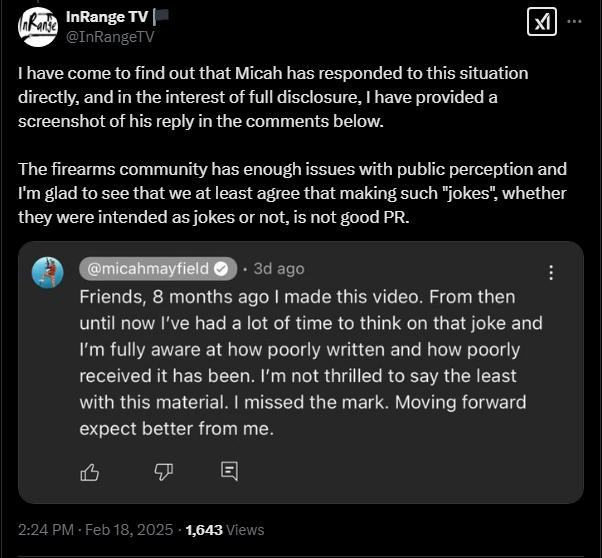Click the @micahmayfield channel badge

(x=158, y=268)
